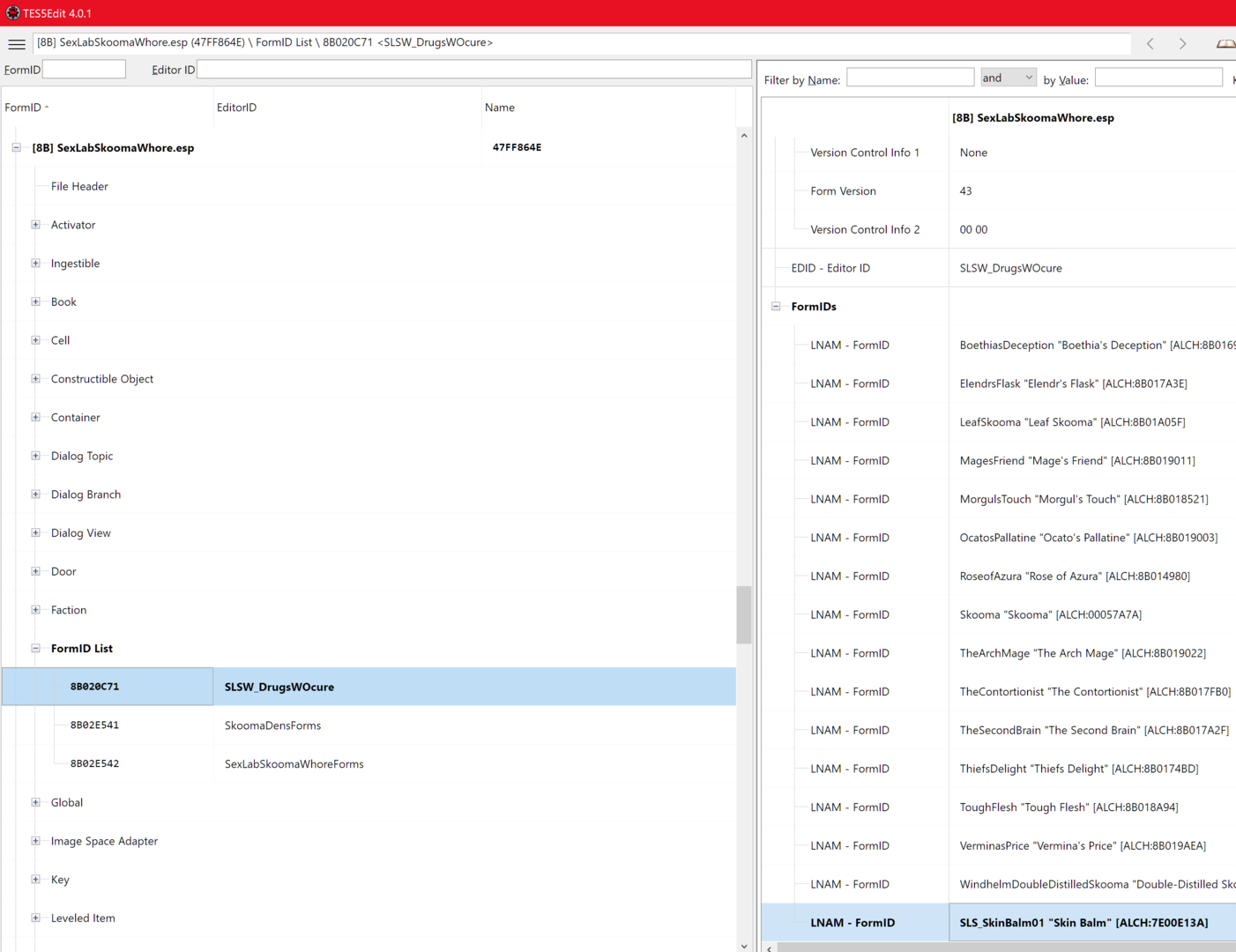The width and height of the screenshot is (1236, 952).
Task: Select record 8B020C71 SLSW_DrugsWOcure
Action: click(369, 687)
